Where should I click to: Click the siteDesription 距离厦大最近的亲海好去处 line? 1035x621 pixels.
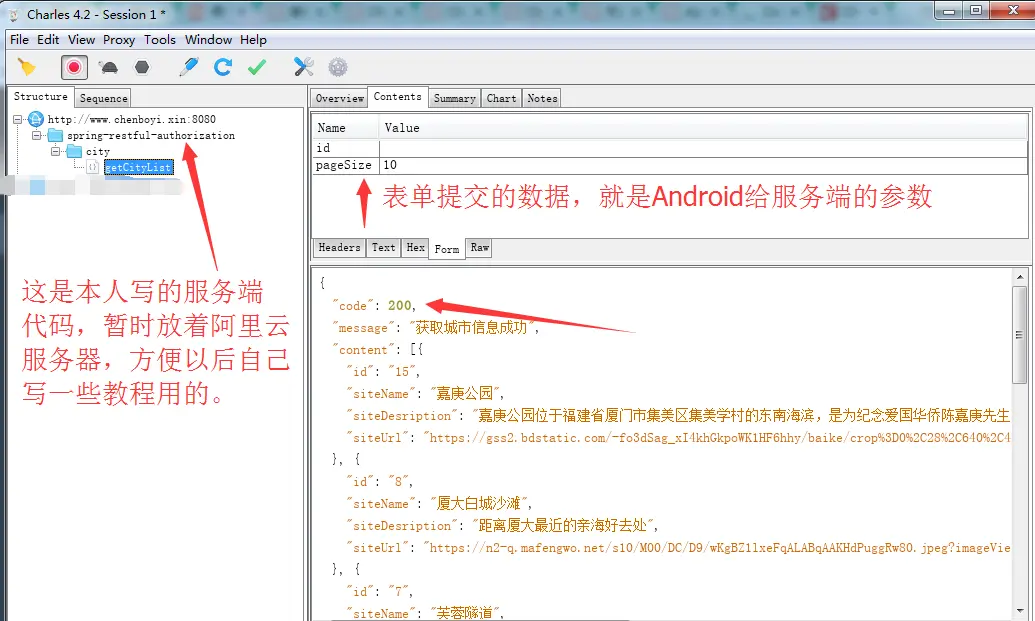click(x=503, y=525)
